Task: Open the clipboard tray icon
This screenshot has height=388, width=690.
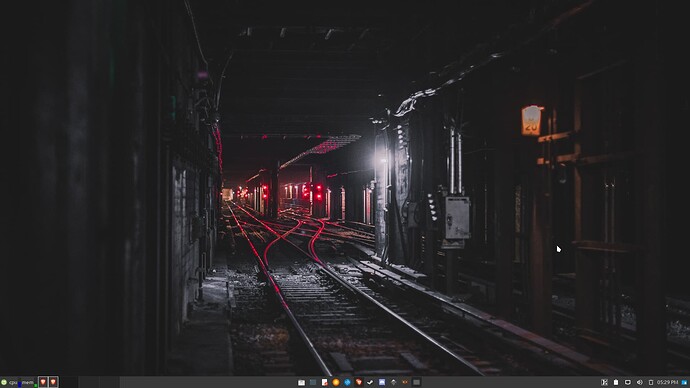Action: (616, 382)
